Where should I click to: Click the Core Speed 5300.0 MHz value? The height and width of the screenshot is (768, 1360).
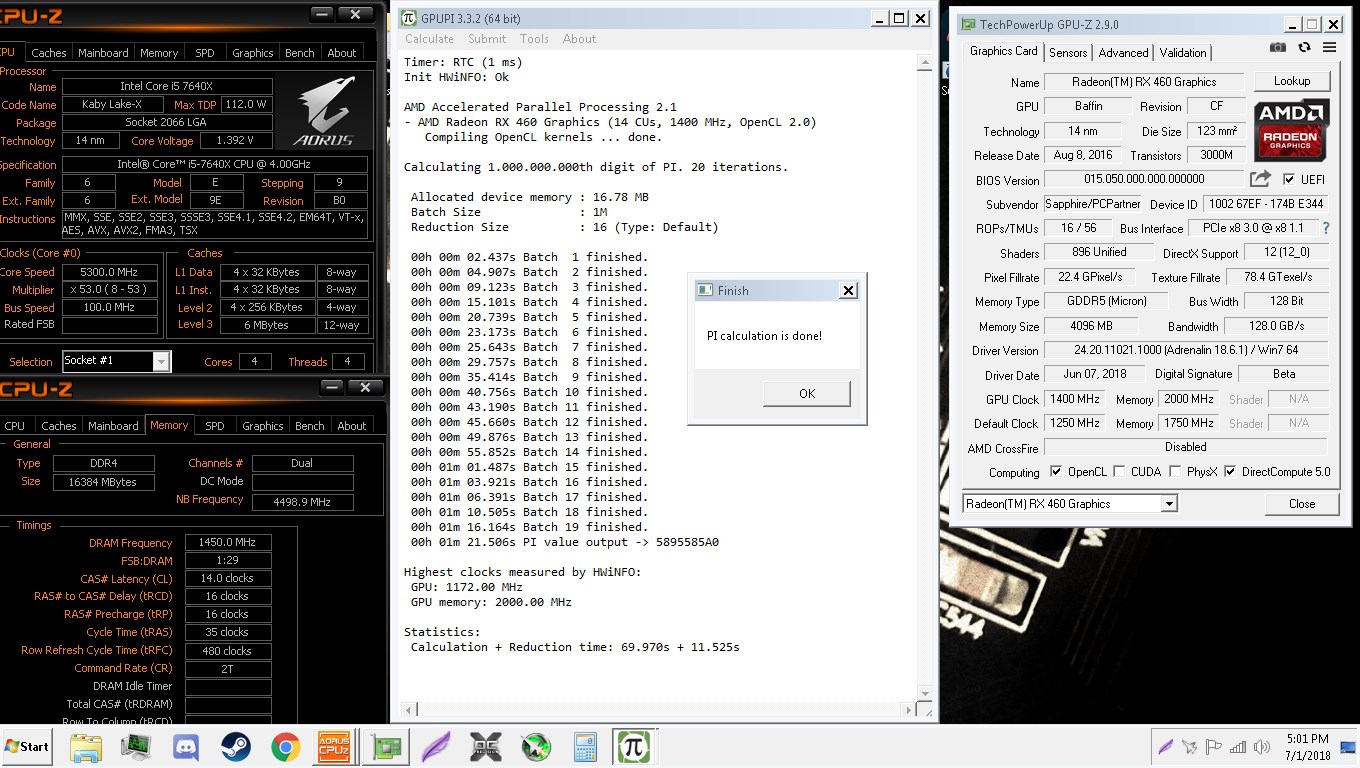pyautogui.click(x=110, y=272)
